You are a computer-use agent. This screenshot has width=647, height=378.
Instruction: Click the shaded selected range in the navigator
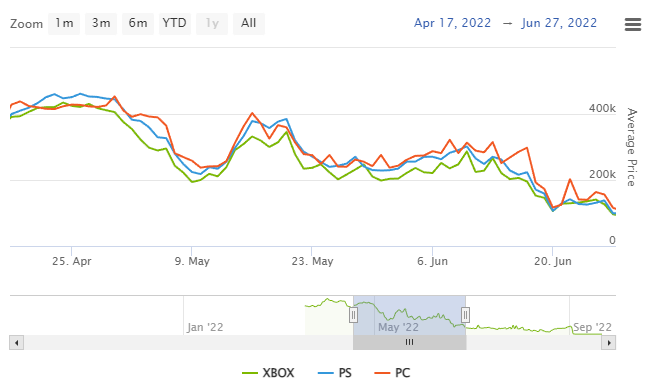coord(409,315)
